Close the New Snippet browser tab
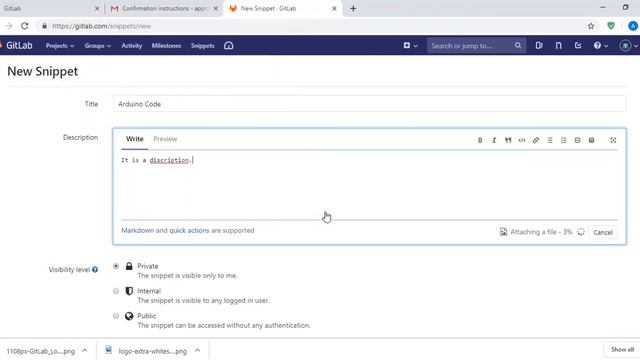This screenshot has height=360, width=640. coord(334,9)
